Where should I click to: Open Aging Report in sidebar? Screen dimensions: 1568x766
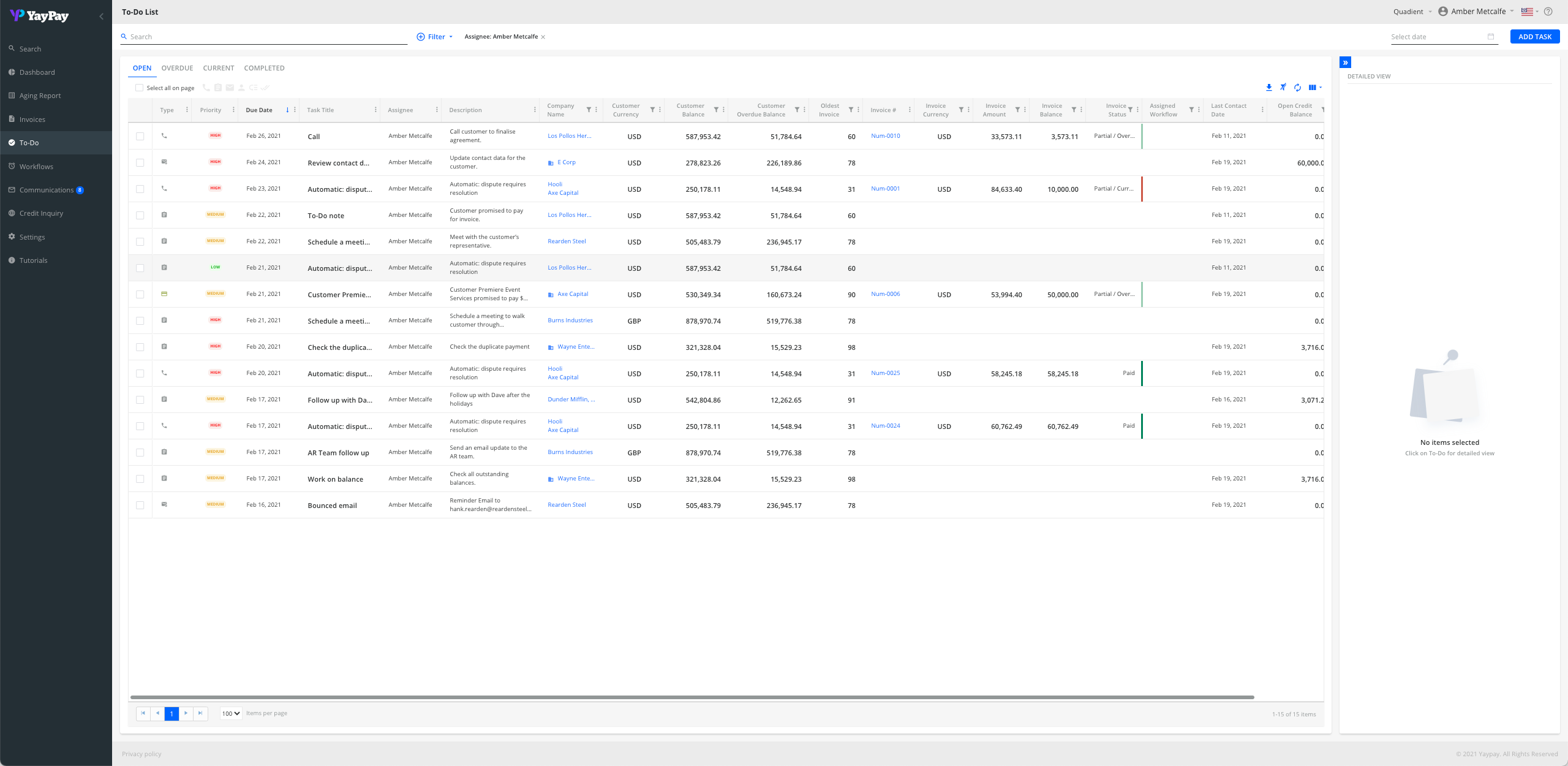[40, 96]
